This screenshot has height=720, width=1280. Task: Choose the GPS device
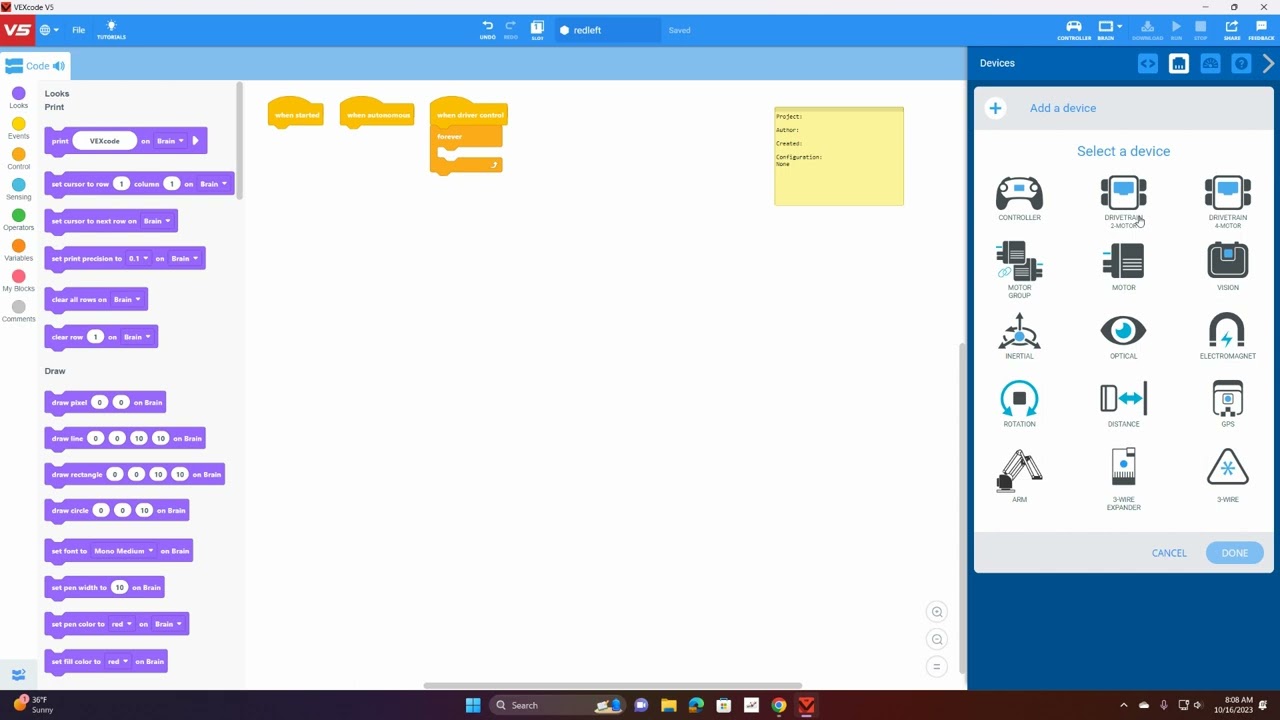point(1227,404)
